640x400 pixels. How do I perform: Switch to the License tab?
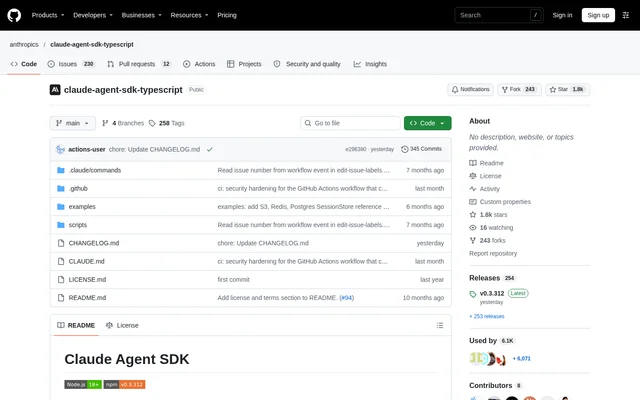[122, 325]
